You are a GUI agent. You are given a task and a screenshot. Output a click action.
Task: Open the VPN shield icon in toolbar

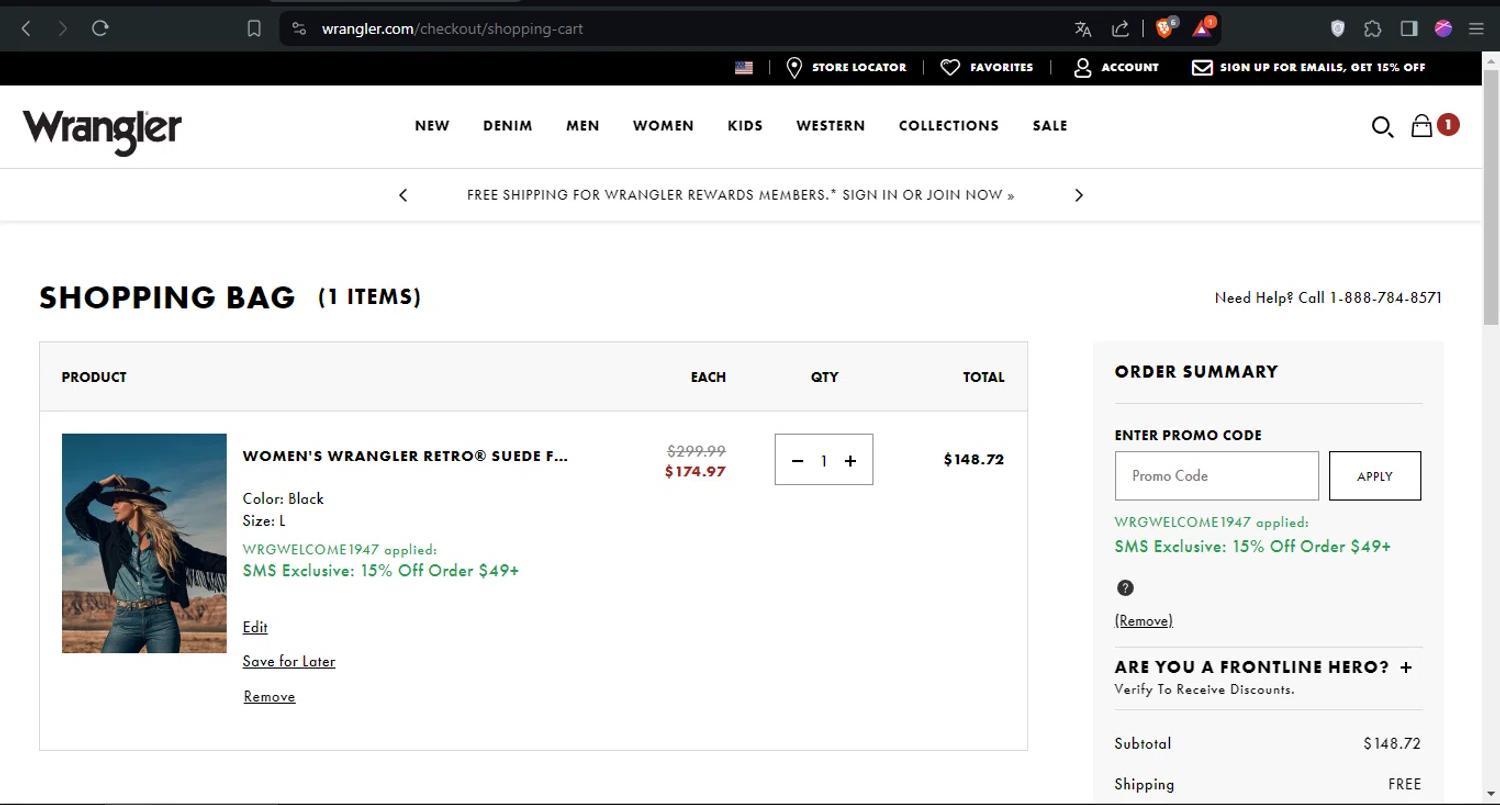point(1337,28)
